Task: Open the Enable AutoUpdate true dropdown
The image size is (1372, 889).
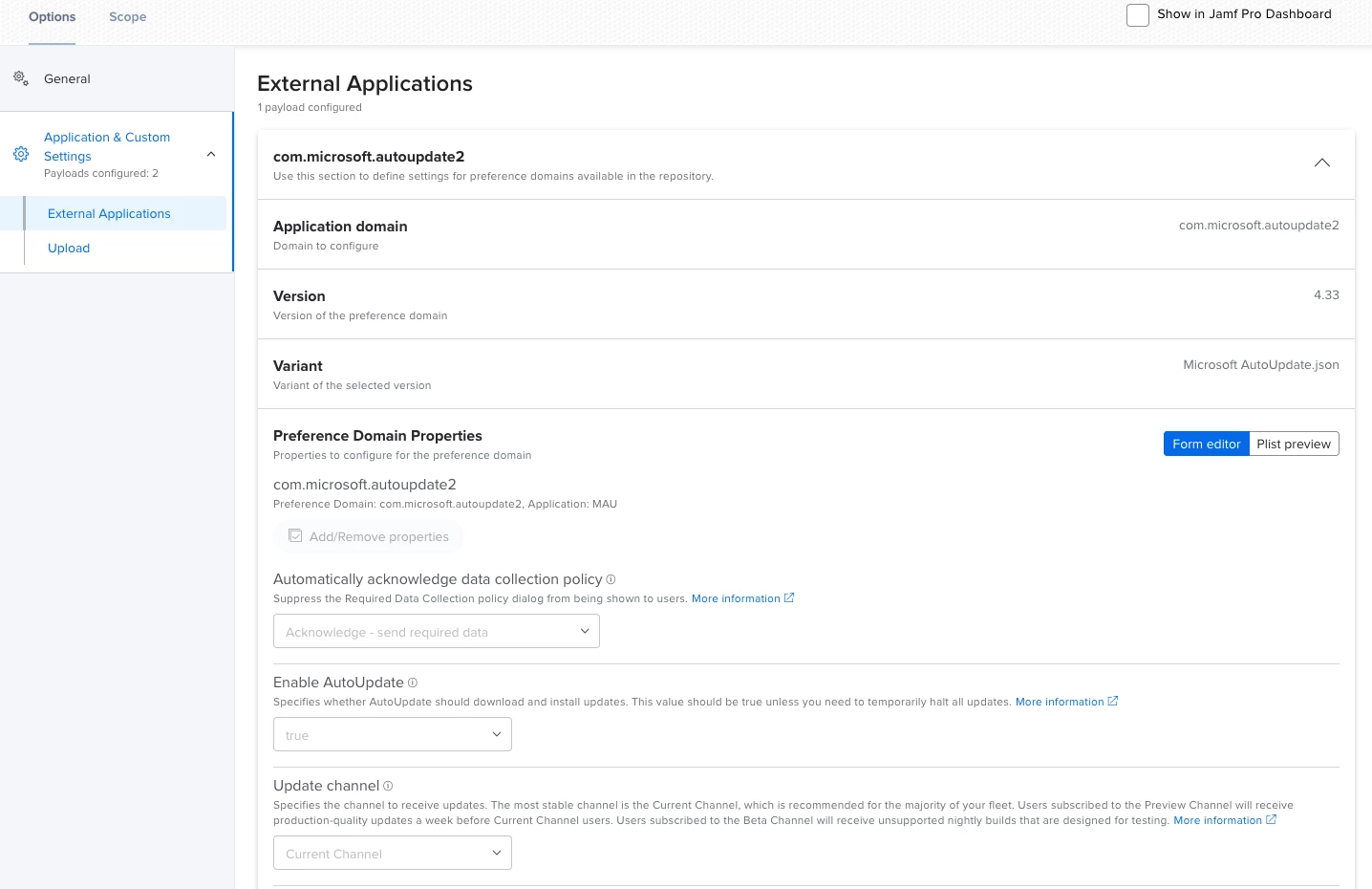Action: click(x=393, y=734)
